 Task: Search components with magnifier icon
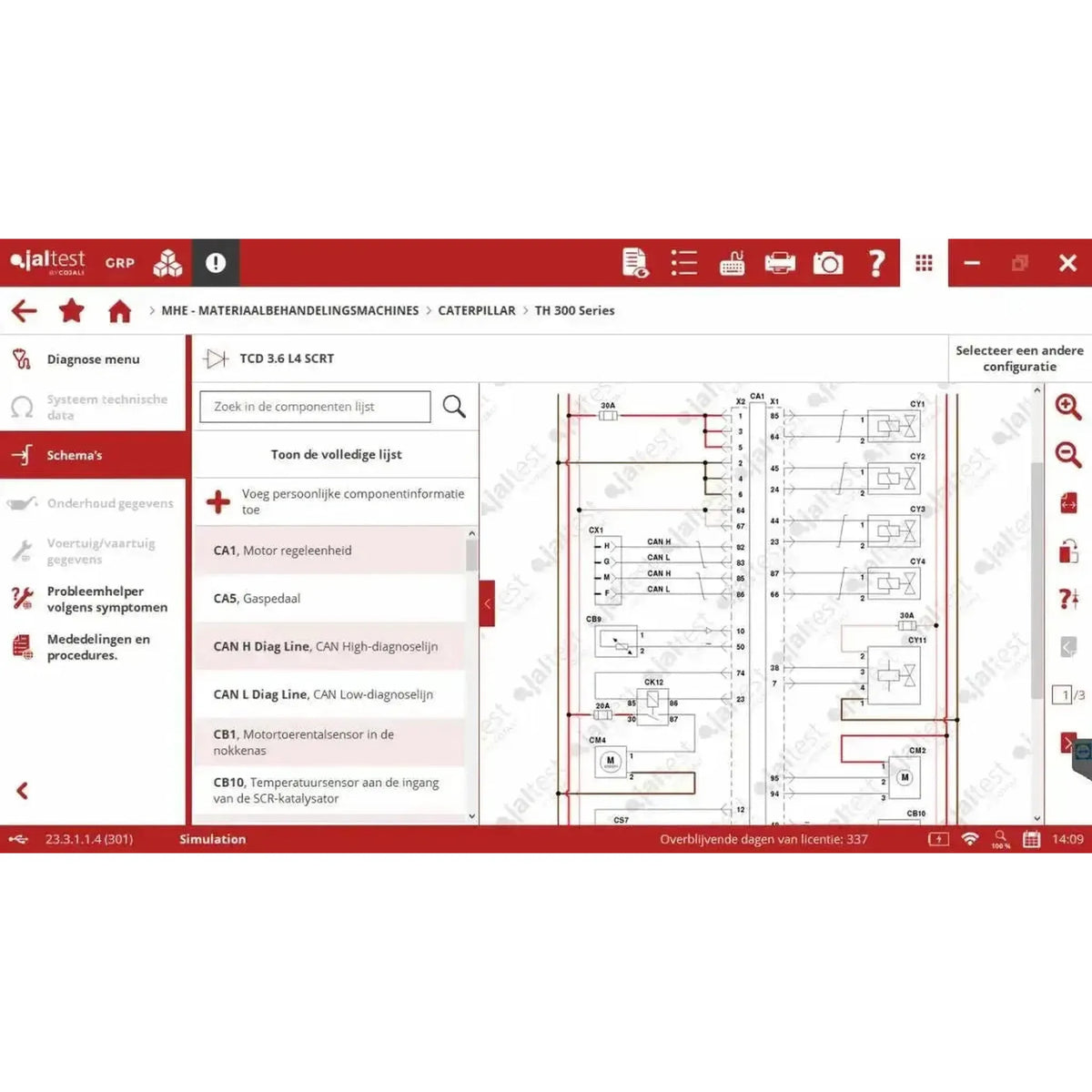tap(454, 406)
